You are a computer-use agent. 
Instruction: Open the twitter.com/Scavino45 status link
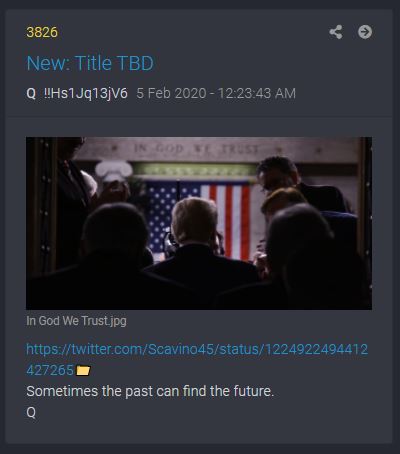click(197, 349)
